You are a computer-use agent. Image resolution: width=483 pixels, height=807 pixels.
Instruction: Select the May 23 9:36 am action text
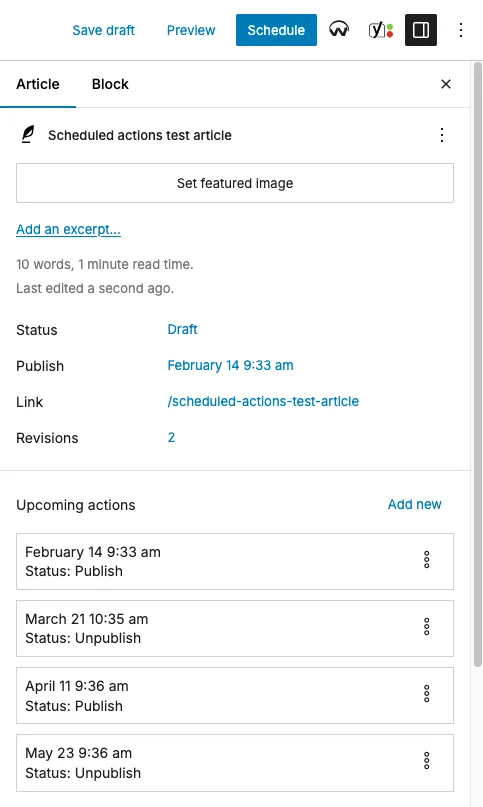click(x=79, y=753)
